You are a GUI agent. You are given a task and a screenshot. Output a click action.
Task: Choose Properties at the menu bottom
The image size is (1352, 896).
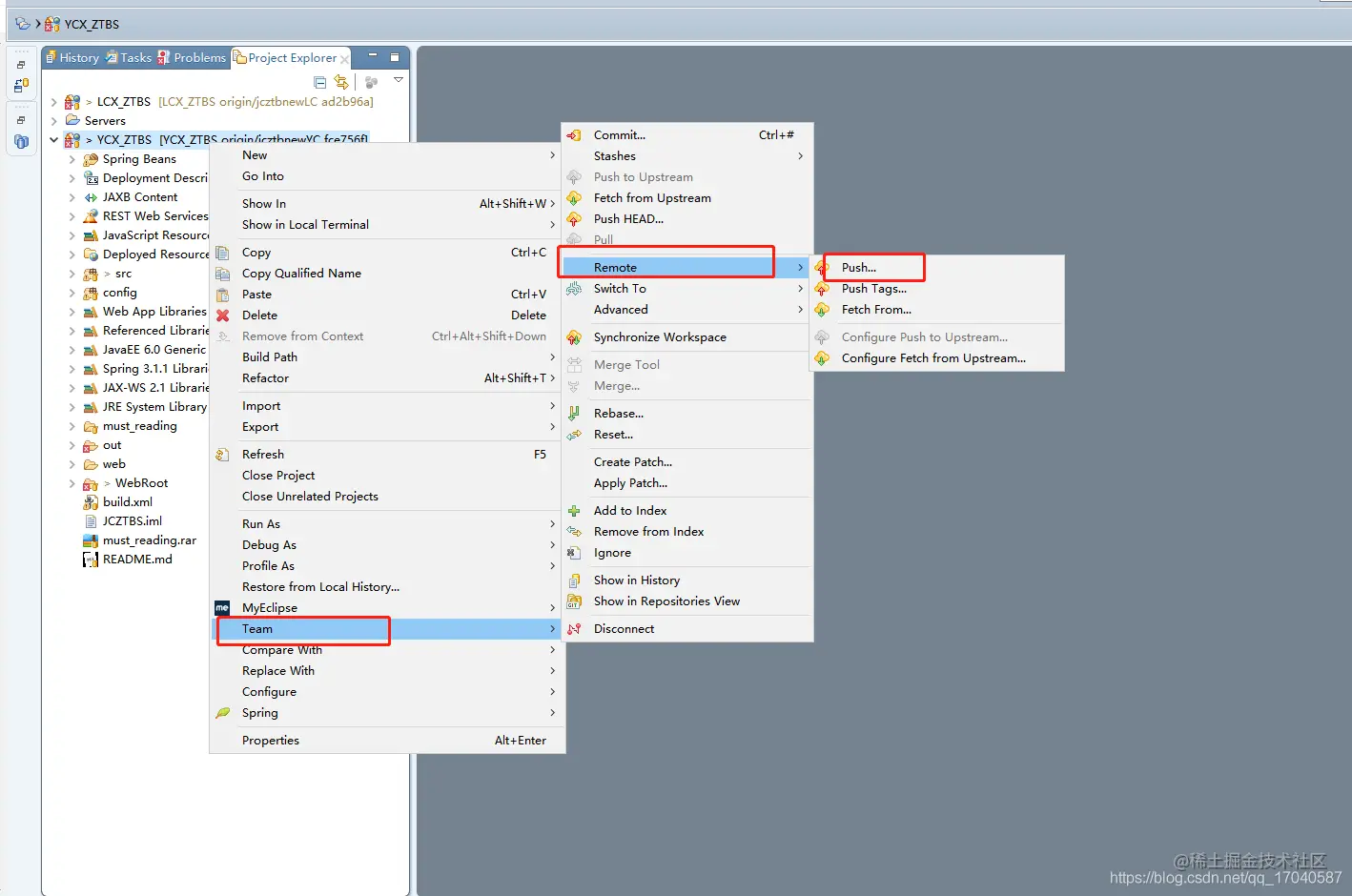coord(387,741)
